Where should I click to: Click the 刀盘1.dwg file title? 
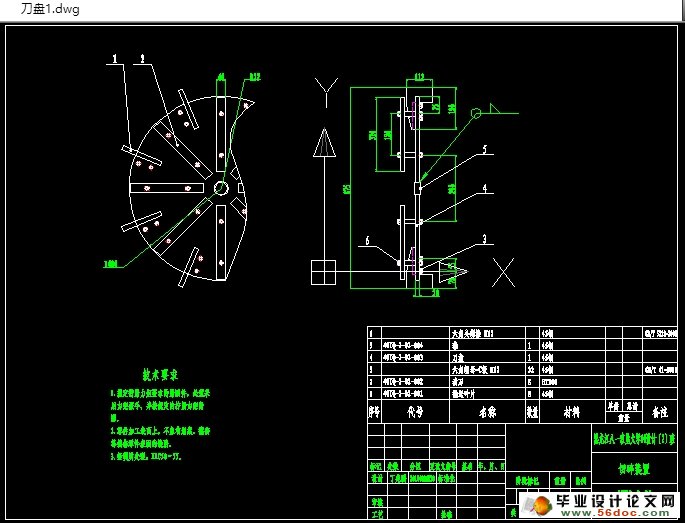pos(50,9)
